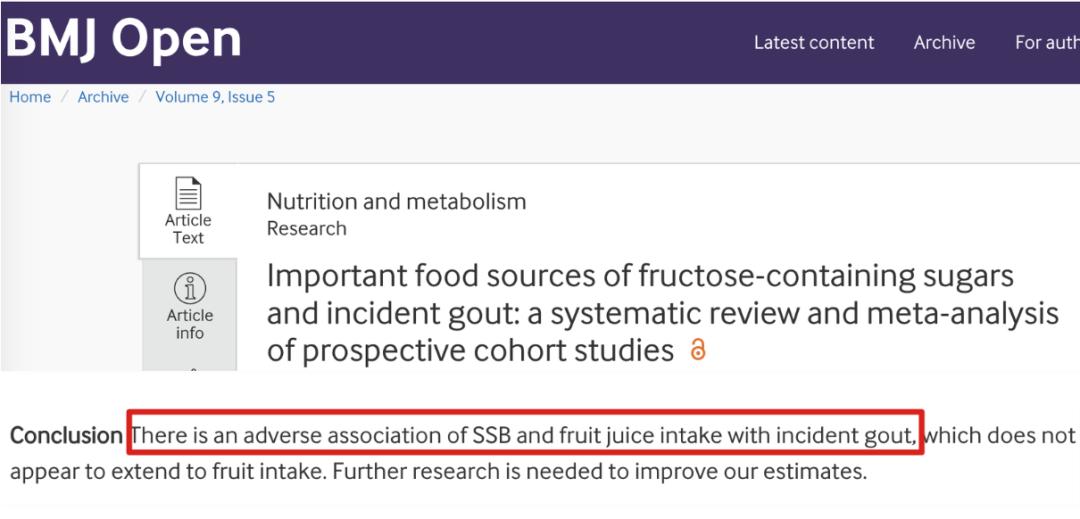Click the 'Archive' breadcrumb link
This screenshot has height=519, width=1080.
coord(103,97)
